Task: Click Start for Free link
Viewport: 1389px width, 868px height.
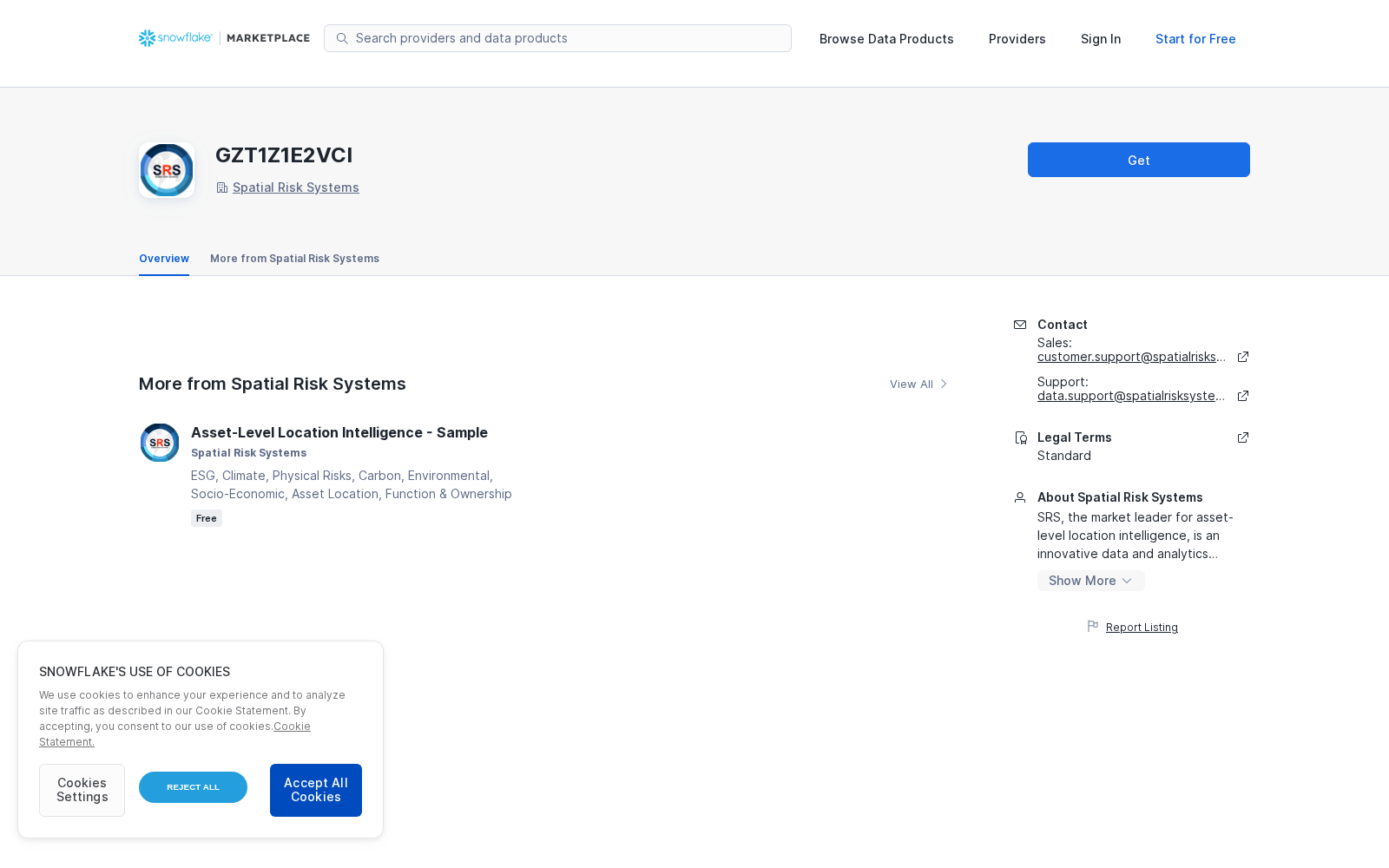Action: pos(1195,39)
